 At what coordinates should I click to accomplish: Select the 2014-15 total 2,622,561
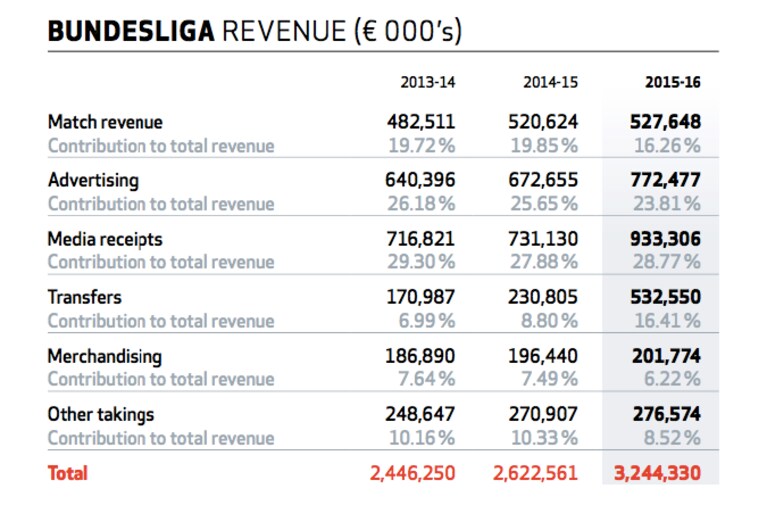coord(535,473)
